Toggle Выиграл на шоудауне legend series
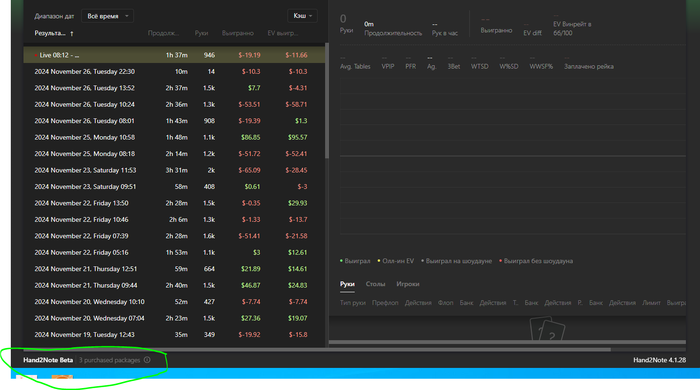The height and width of the screenshot is (390, 700). pos(456,261)
